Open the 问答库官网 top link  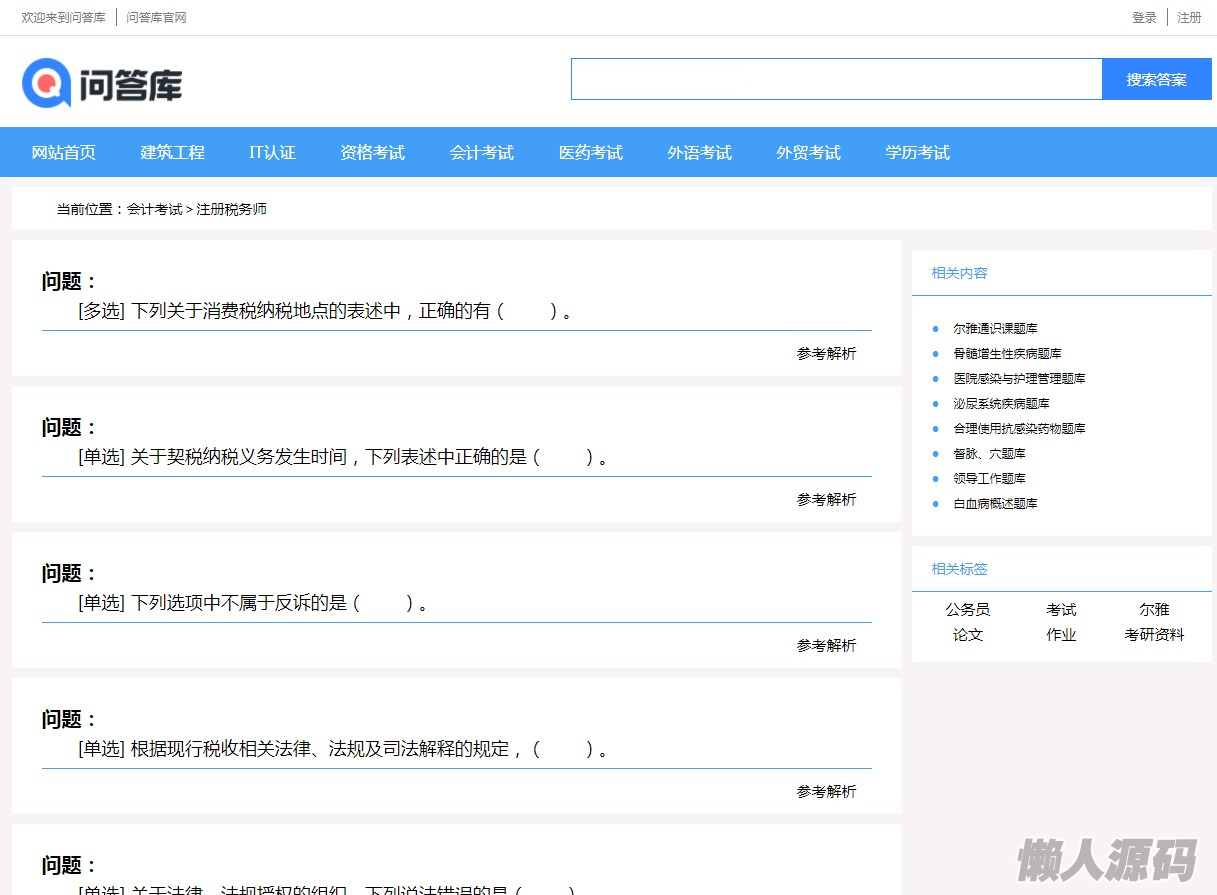tap(156, 18)
